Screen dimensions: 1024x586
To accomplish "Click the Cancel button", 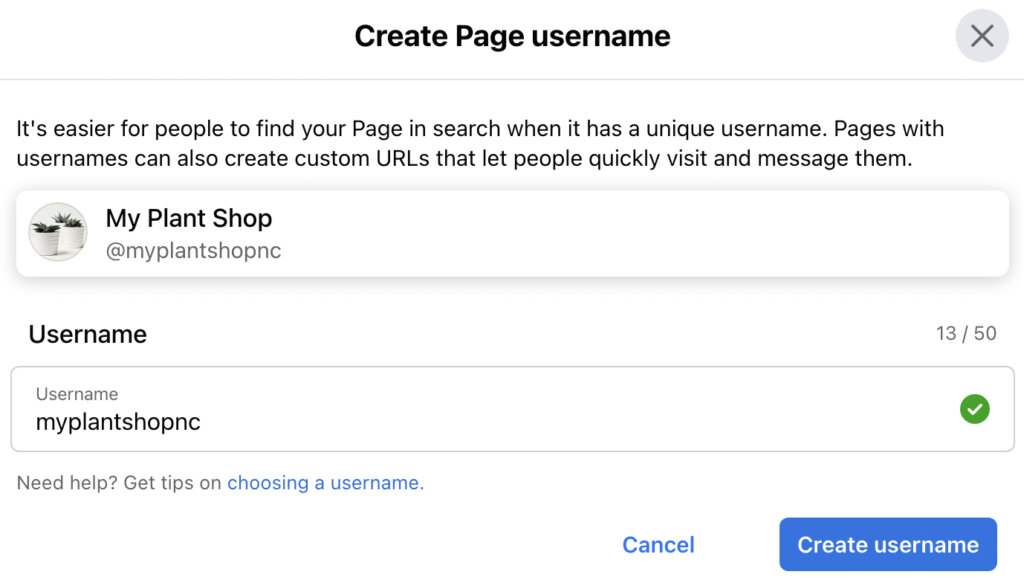I will coord(658,544).
